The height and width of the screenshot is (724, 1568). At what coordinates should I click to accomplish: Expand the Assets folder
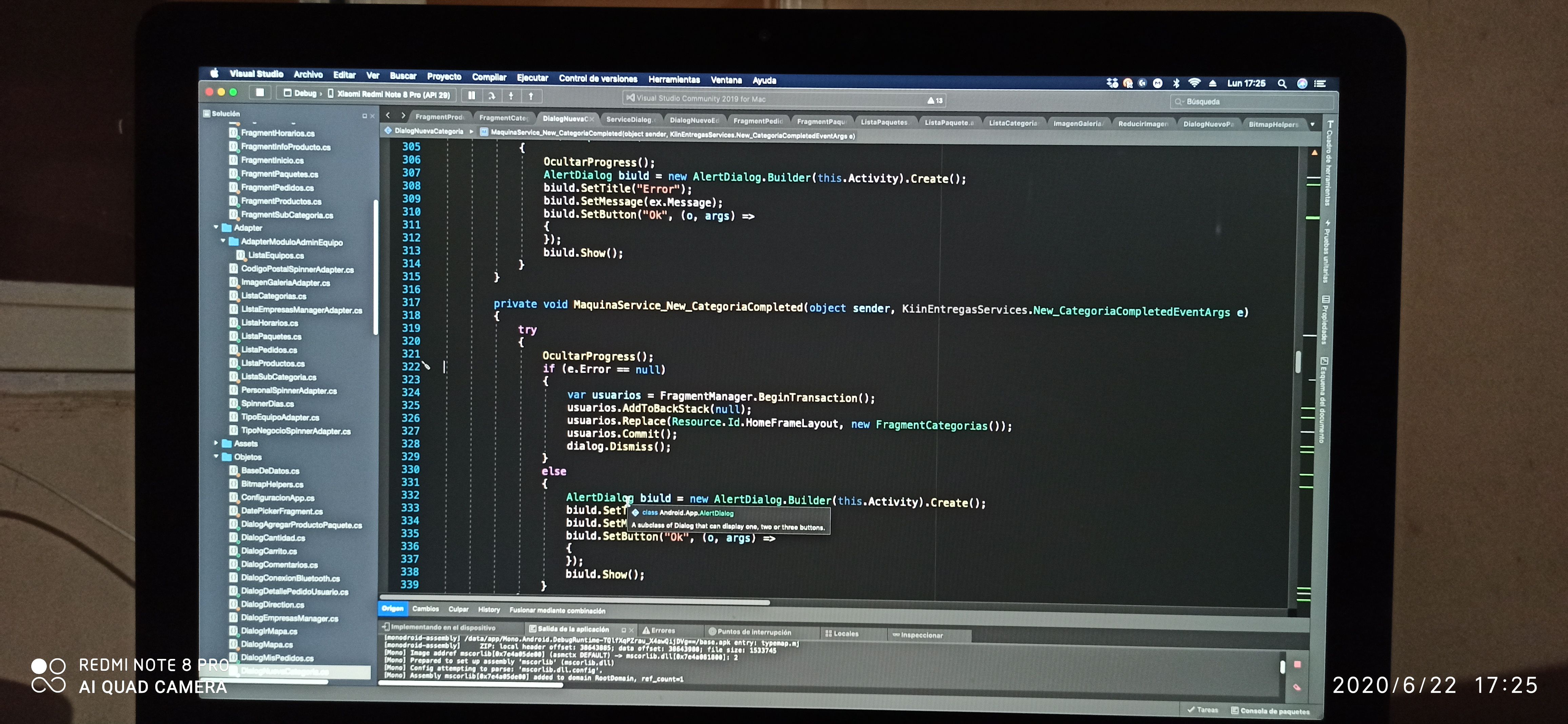click(216, 444)
